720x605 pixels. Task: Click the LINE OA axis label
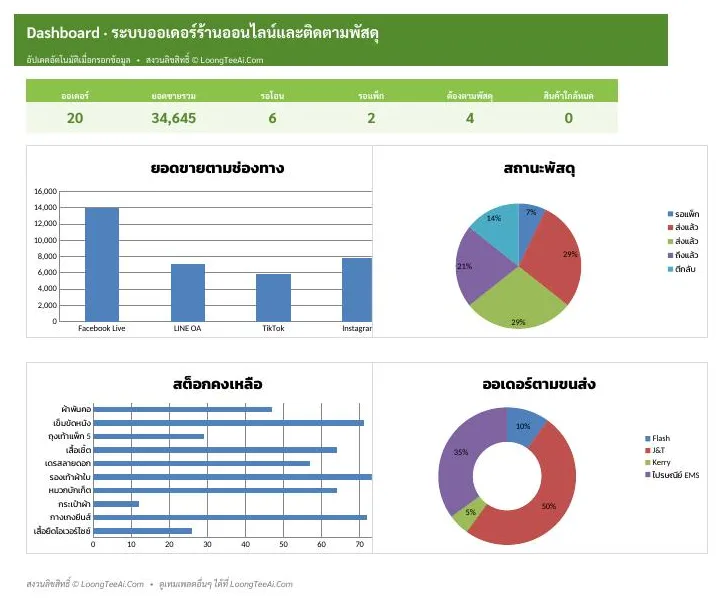[187, 328]
